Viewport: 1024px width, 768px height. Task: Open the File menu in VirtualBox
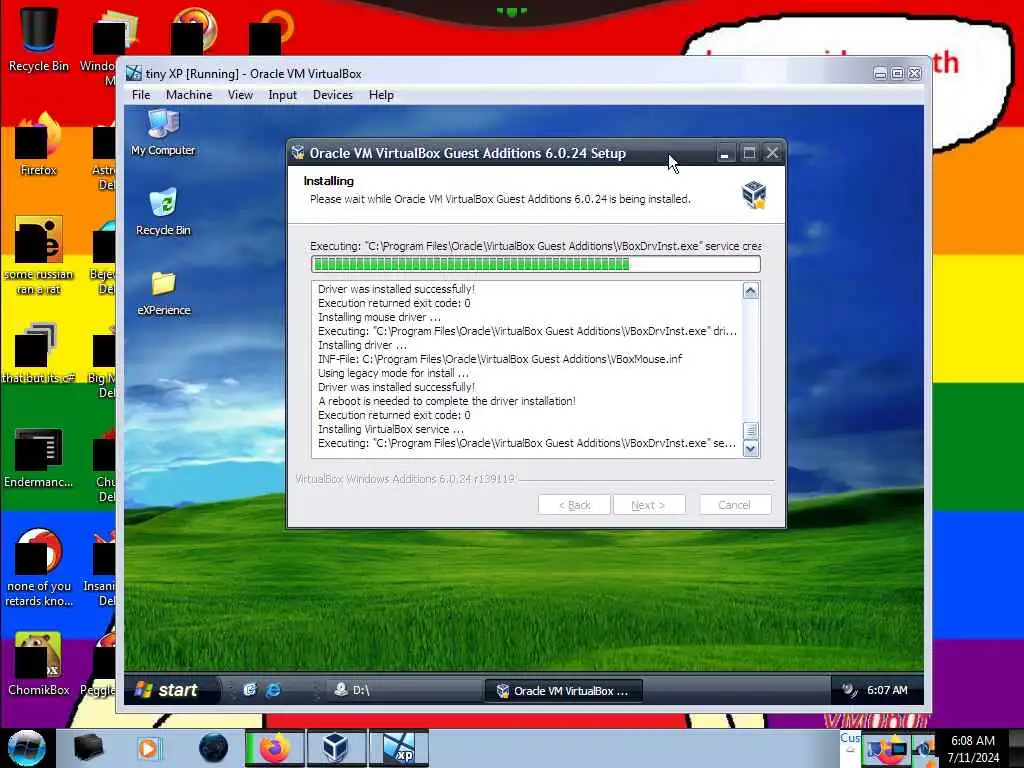141,95
